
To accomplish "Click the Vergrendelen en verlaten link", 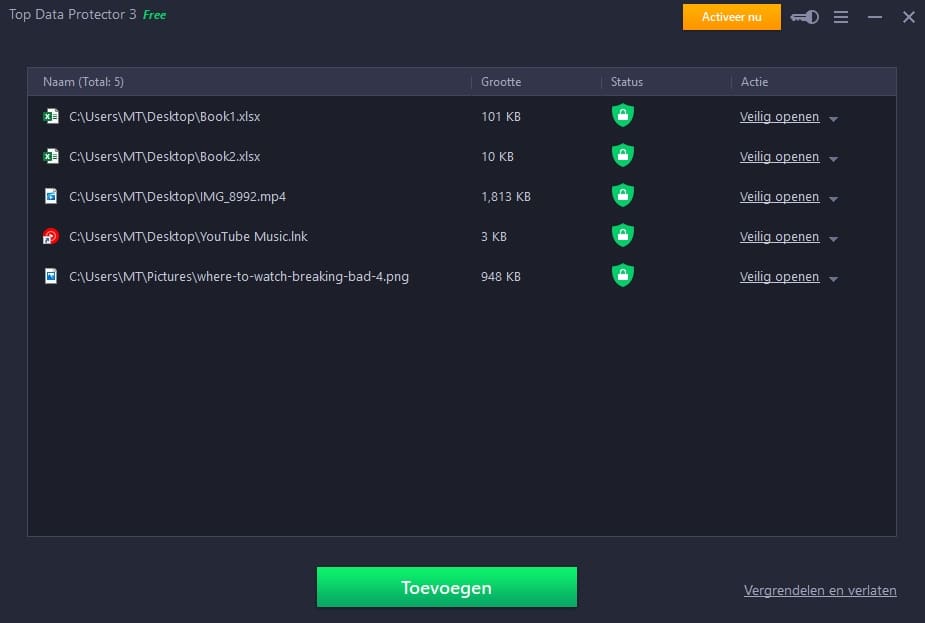I will pos(820,591).
